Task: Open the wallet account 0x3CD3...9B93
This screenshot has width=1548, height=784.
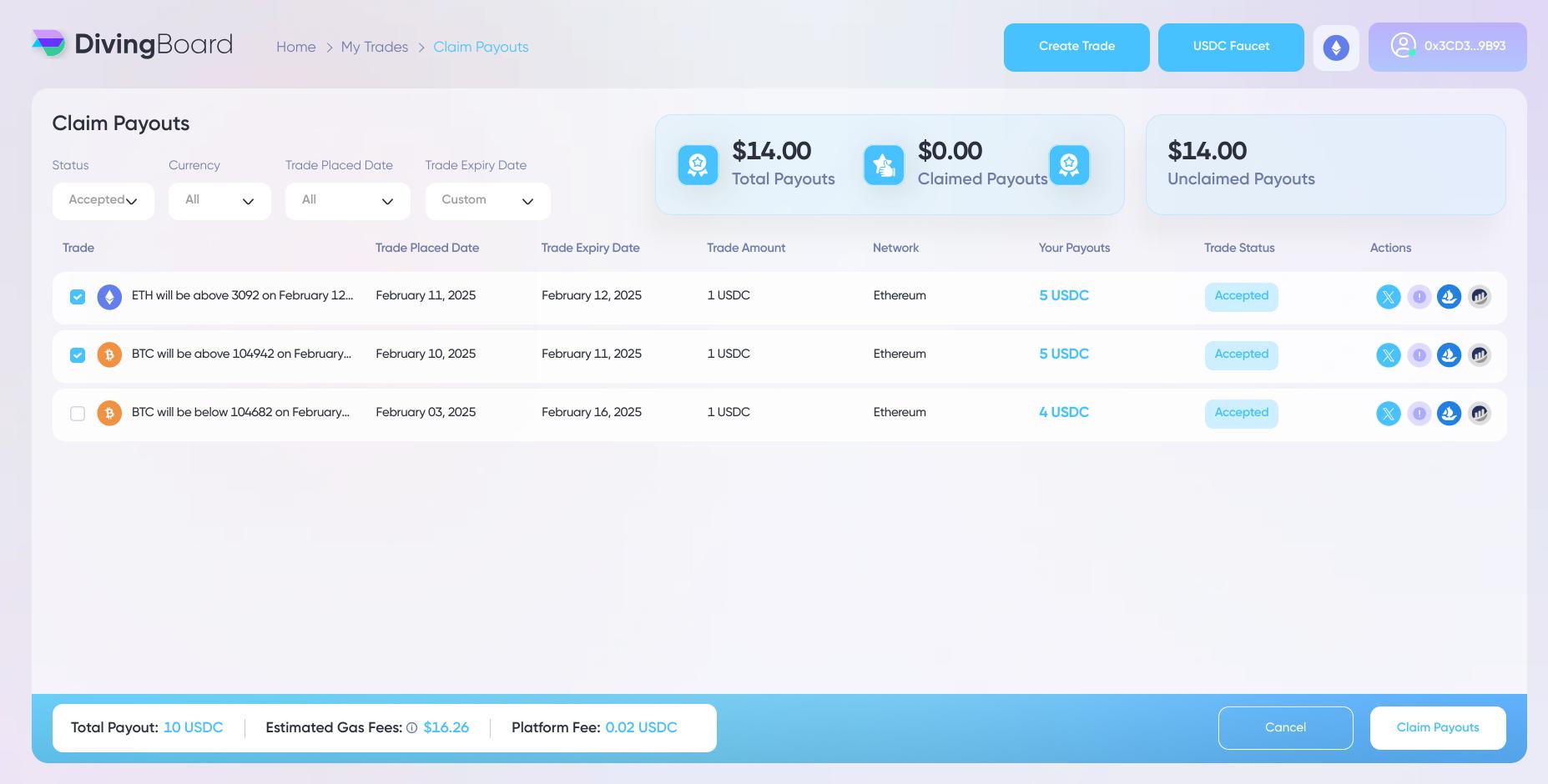Action: pyautogui.click(x=1447, y=47)
